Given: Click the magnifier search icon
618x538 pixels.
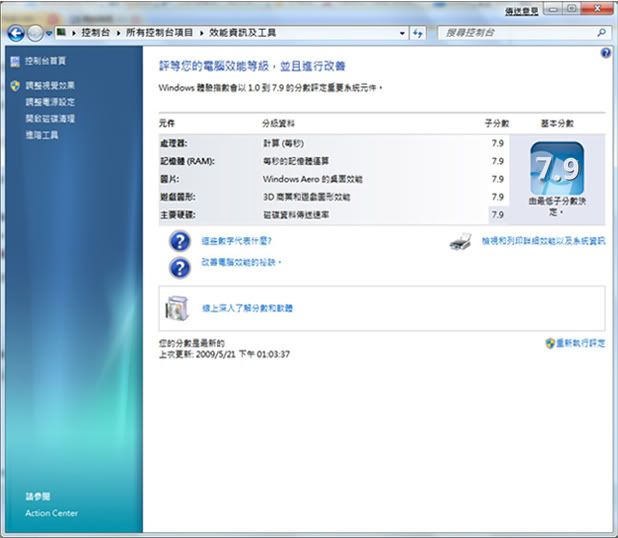Looking at the screenshot, I should click(x=601, y=33).
